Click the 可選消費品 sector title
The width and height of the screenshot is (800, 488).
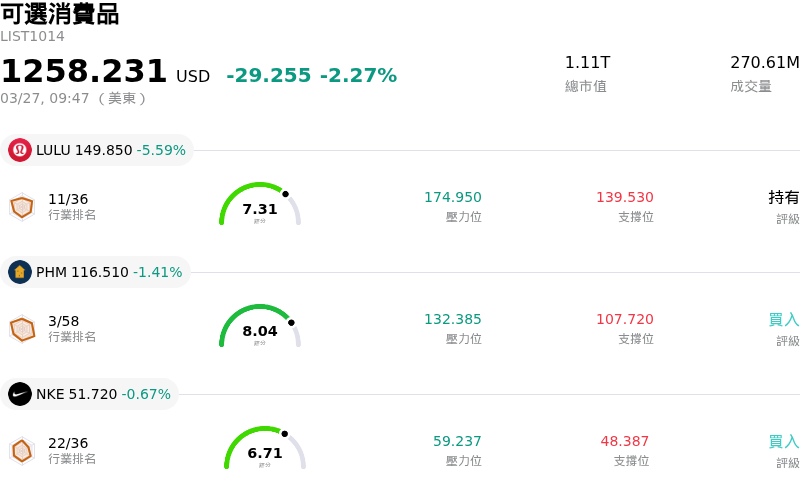click(60, 14)
